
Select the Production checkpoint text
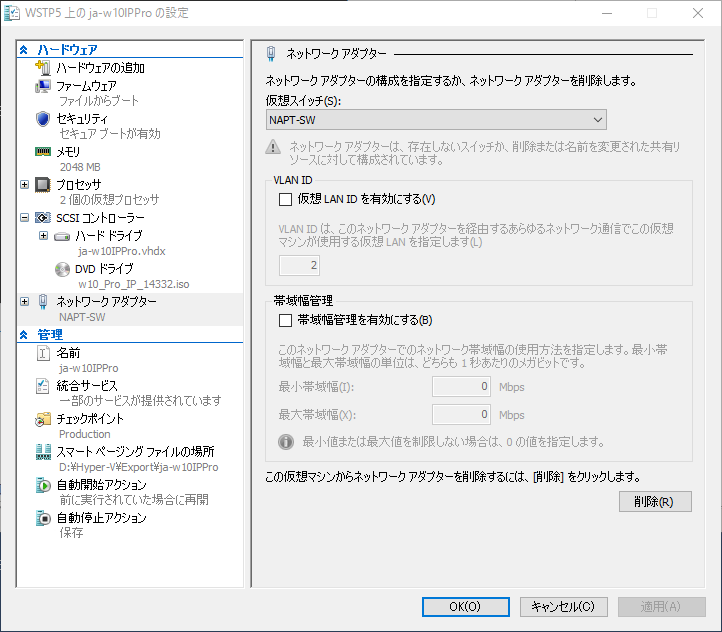pyautogui.click(x=85, y=434)
